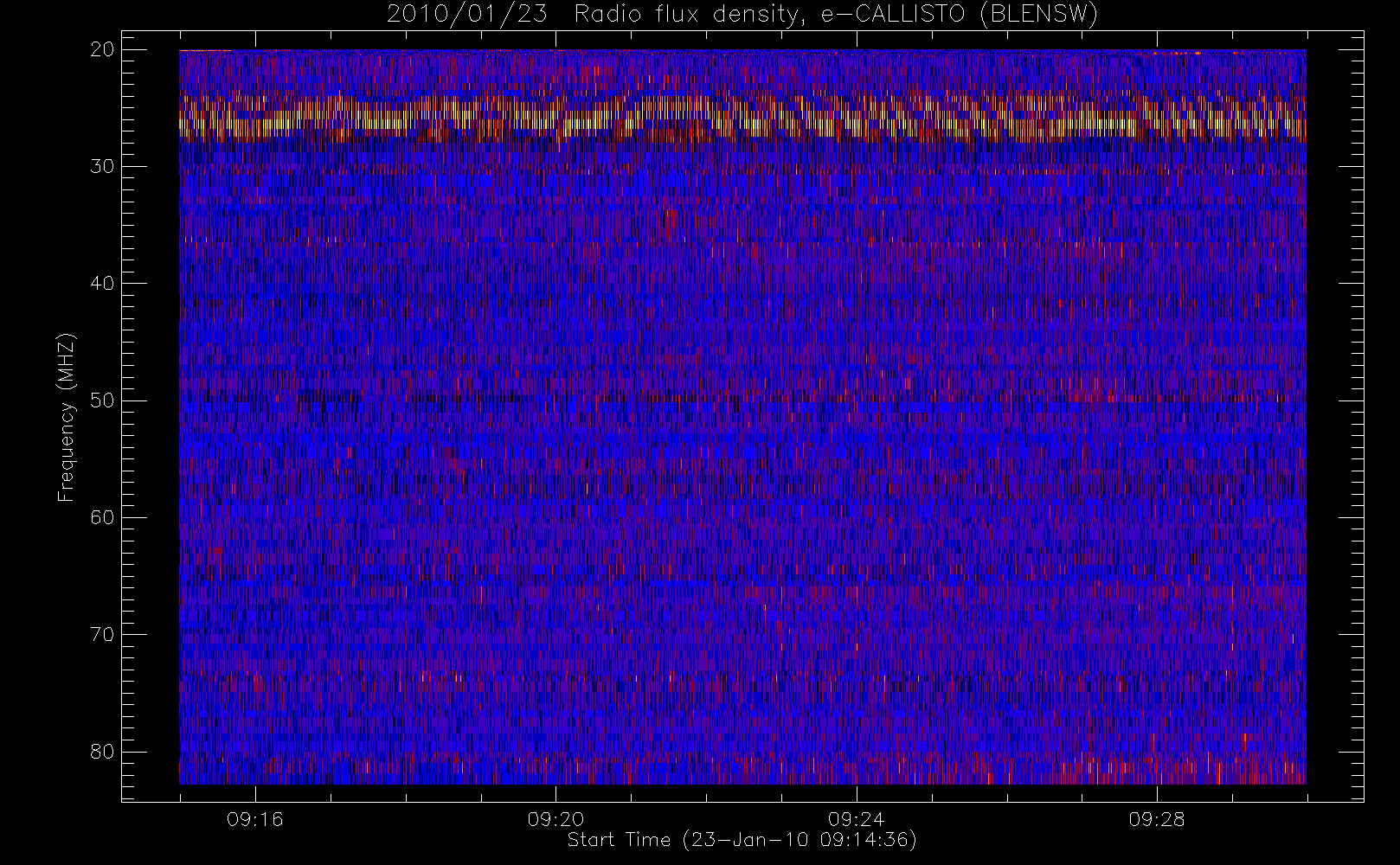Click the 09:24 time tick label
This screenshot has width=1400, height=865.
[857, 819]
